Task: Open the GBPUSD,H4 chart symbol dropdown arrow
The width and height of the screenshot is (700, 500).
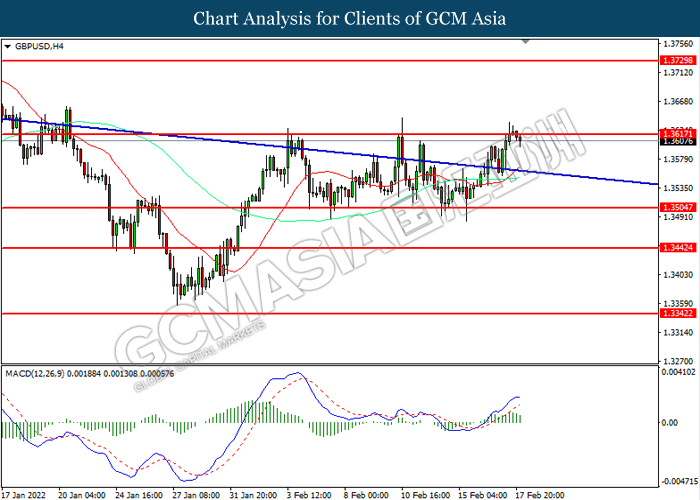Action: point(8,46)
